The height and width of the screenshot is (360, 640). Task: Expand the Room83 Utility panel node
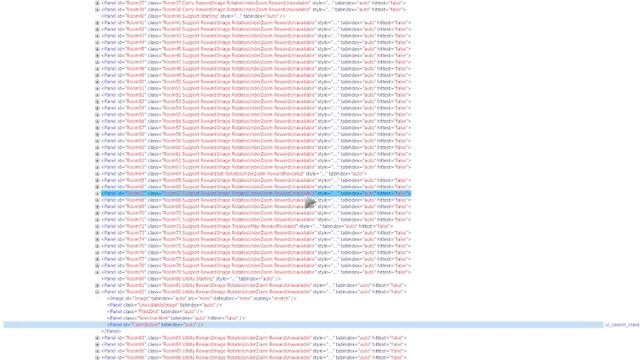(97, 338)
